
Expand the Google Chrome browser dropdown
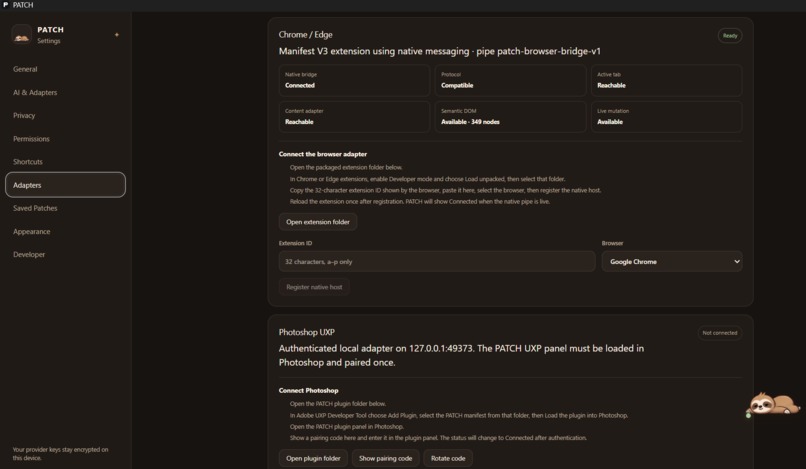(672, 262)
